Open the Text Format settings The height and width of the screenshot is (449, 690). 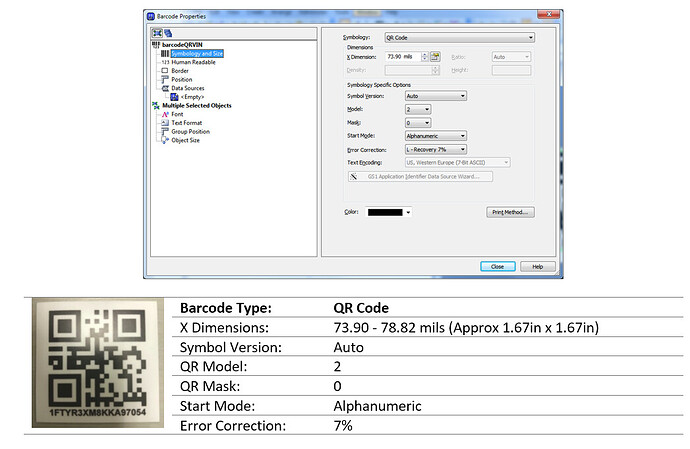[x=187, y=123]
